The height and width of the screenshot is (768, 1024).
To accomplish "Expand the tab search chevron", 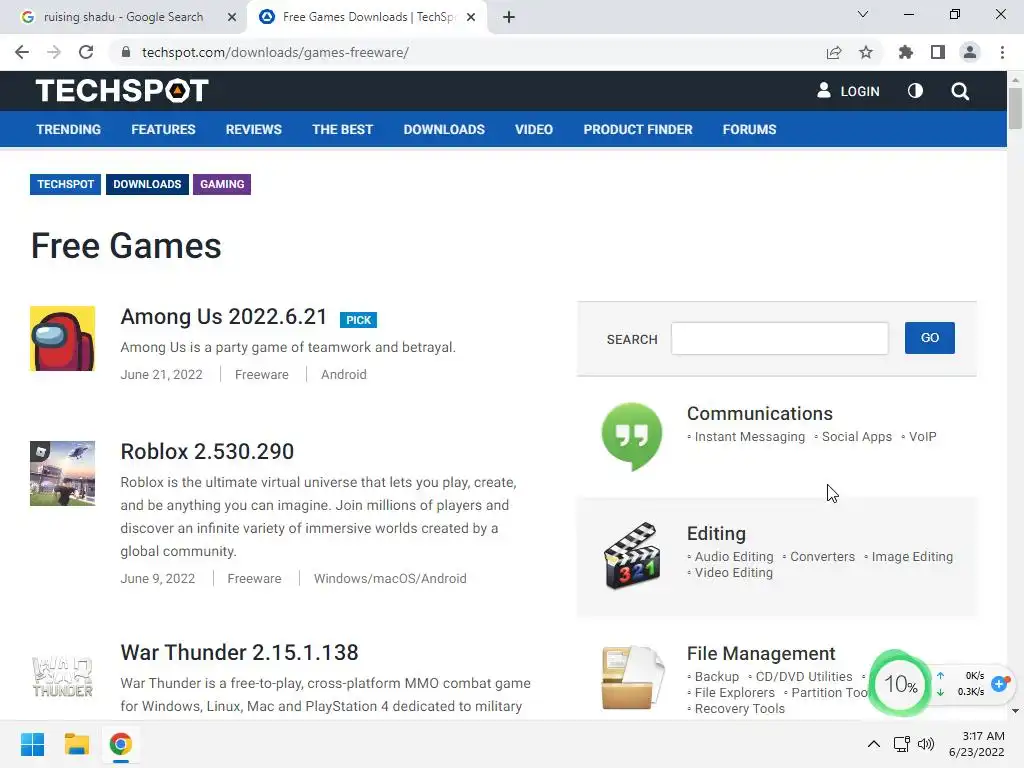I will tap(863, 14).
